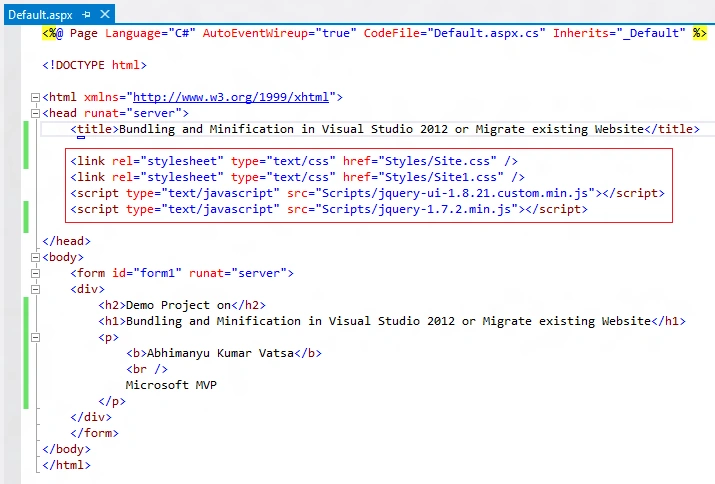
Task: Click the jquery-1.7.2.min.js src value
Action: pyautogui.click(x=416, y=209)
